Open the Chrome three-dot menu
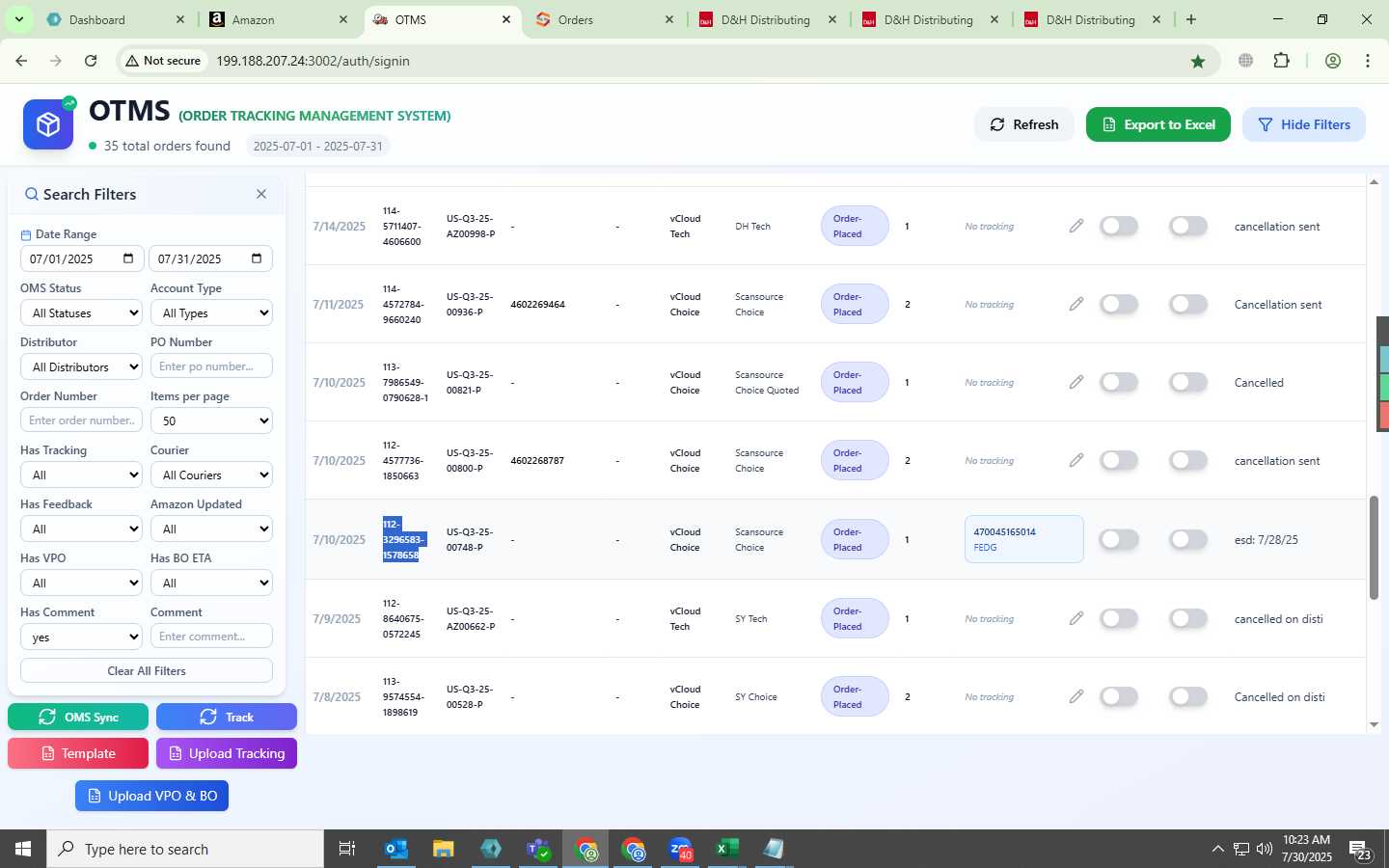 click(x=1368, y=61)
